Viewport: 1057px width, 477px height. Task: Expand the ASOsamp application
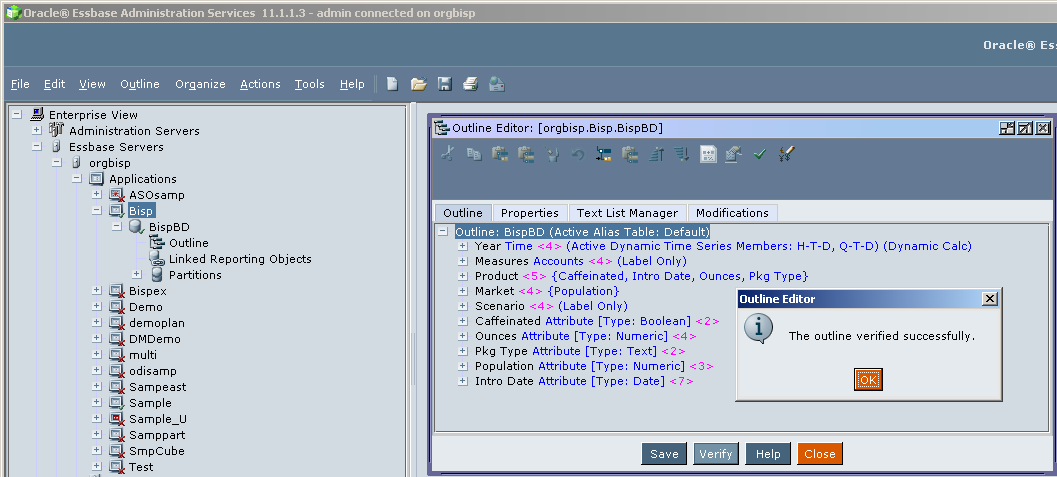click(96, 195)
